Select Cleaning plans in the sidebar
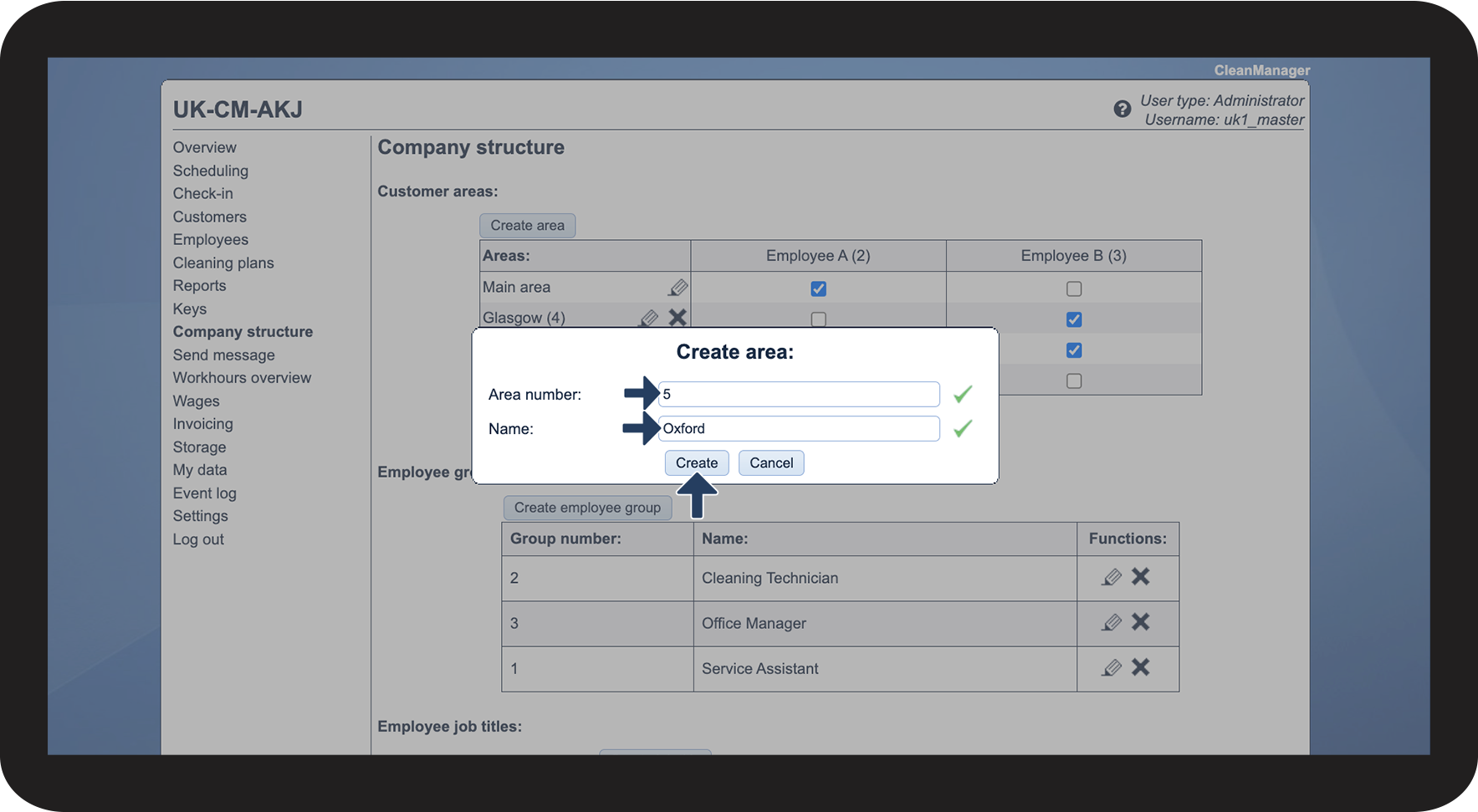This screenshot has height=812, width=1478. tap(223, 263)
